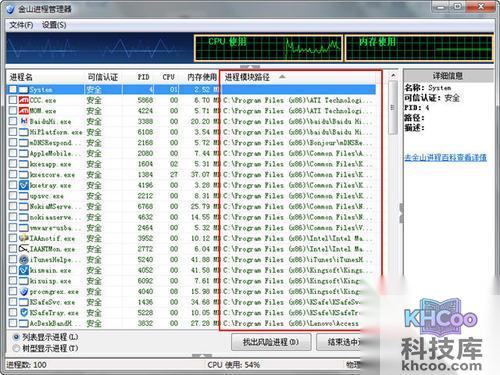Click the icon beside IAANTMon.exe
500x375 pixels.
point(24,249)
